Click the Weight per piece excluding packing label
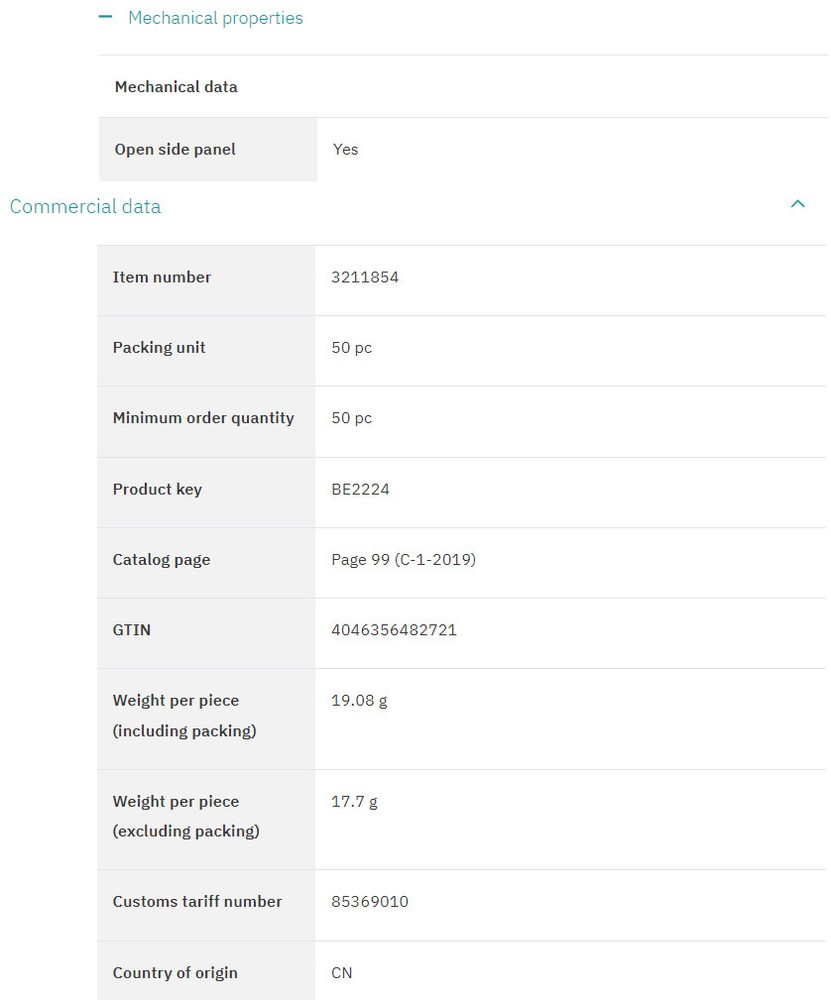Image resolution: width=831 pixels, height=1000 pixels. coord(186,816)
